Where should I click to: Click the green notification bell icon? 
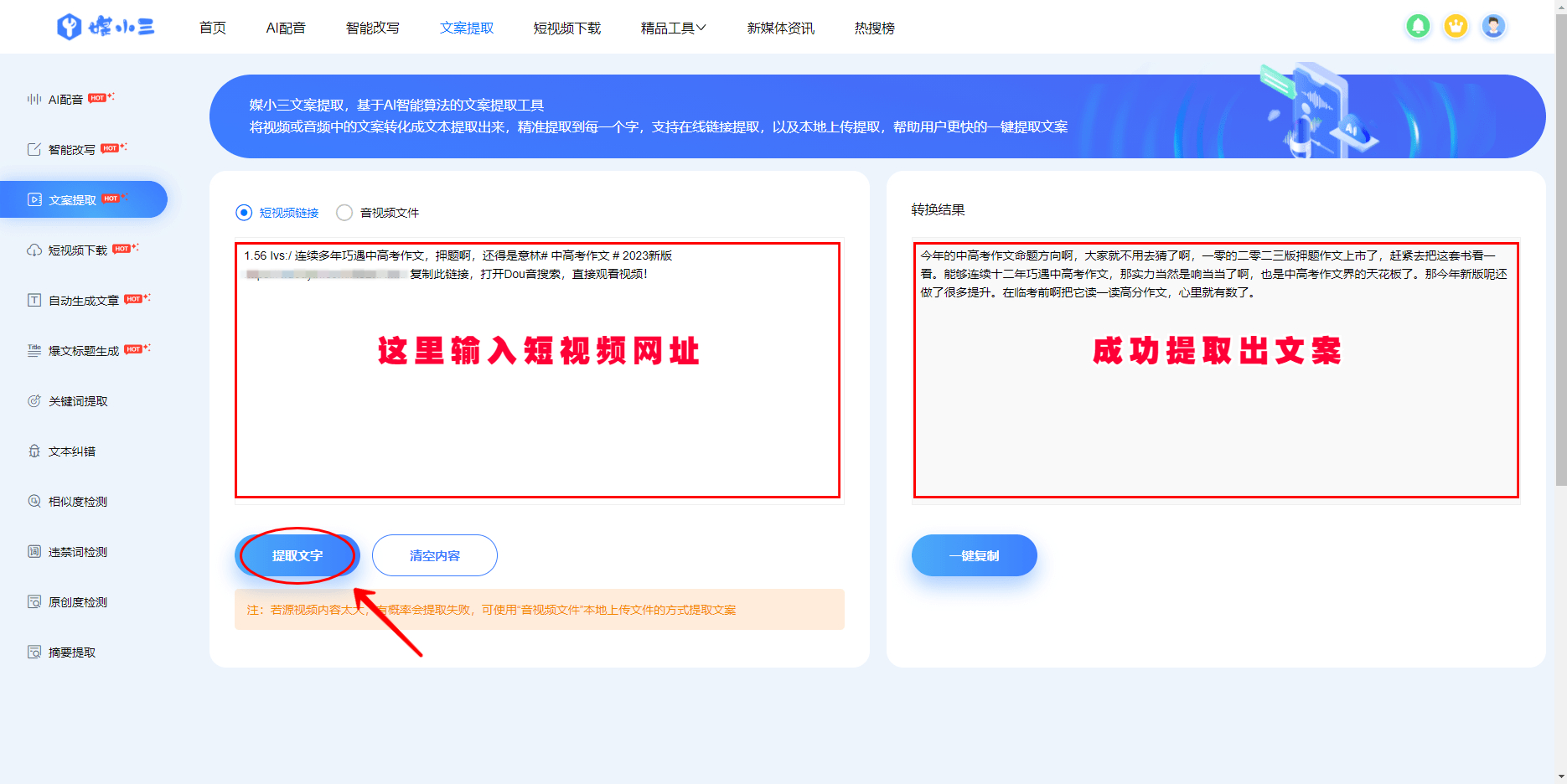1418,27
